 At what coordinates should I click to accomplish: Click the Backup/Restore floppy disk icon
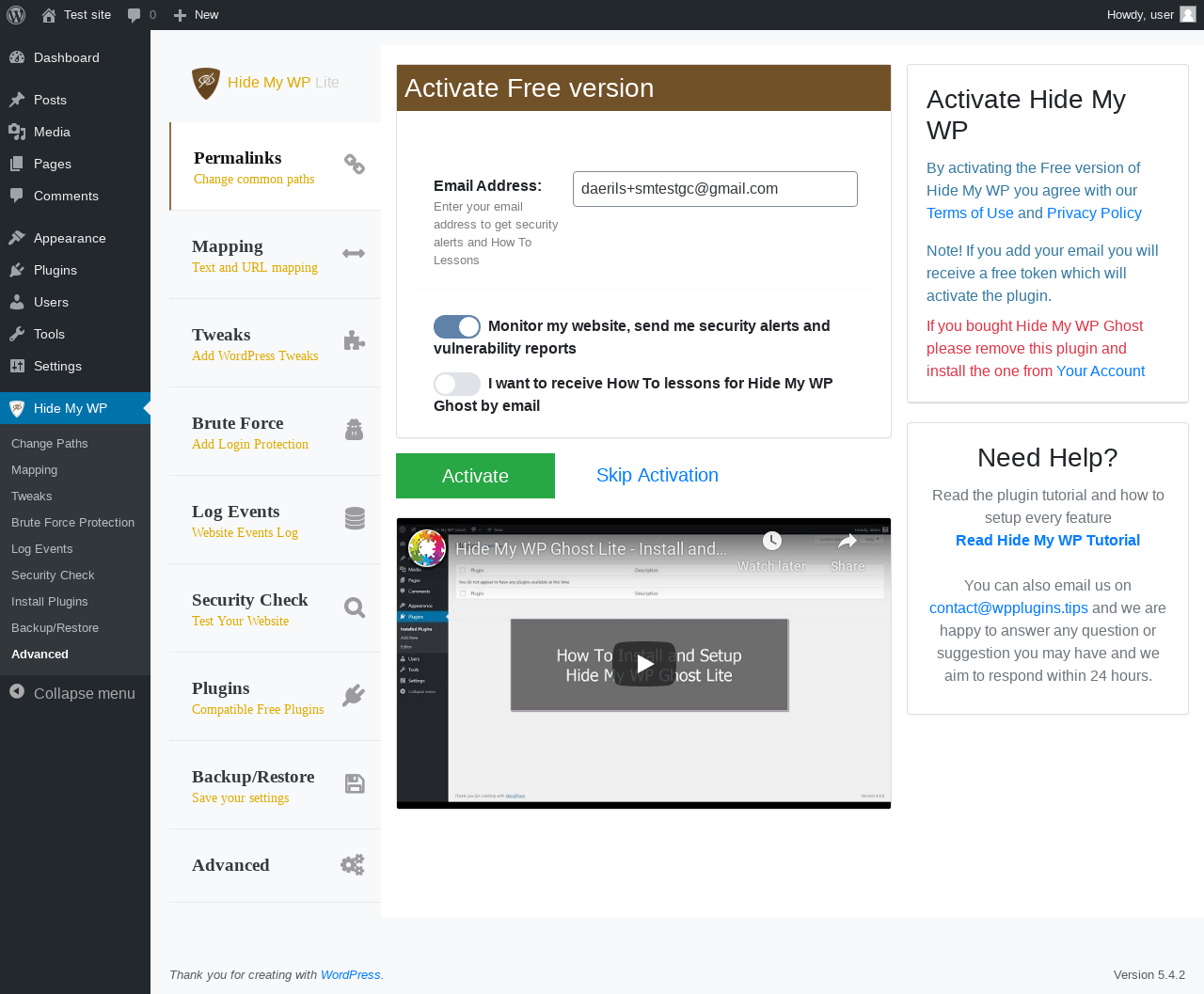point(355,784)
